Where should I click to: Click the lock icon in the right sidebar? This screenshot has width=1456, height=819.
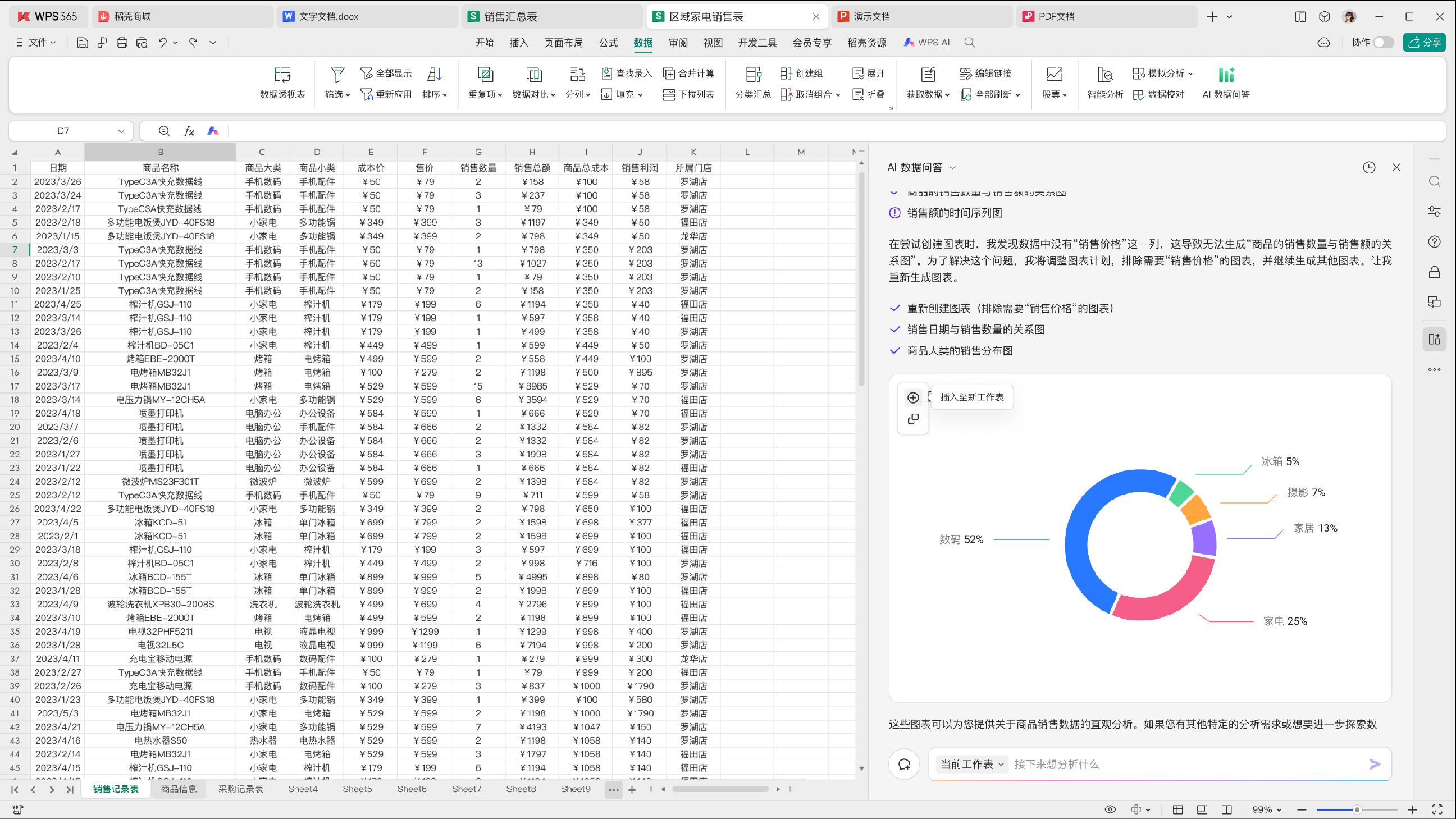pos(1435,272)
